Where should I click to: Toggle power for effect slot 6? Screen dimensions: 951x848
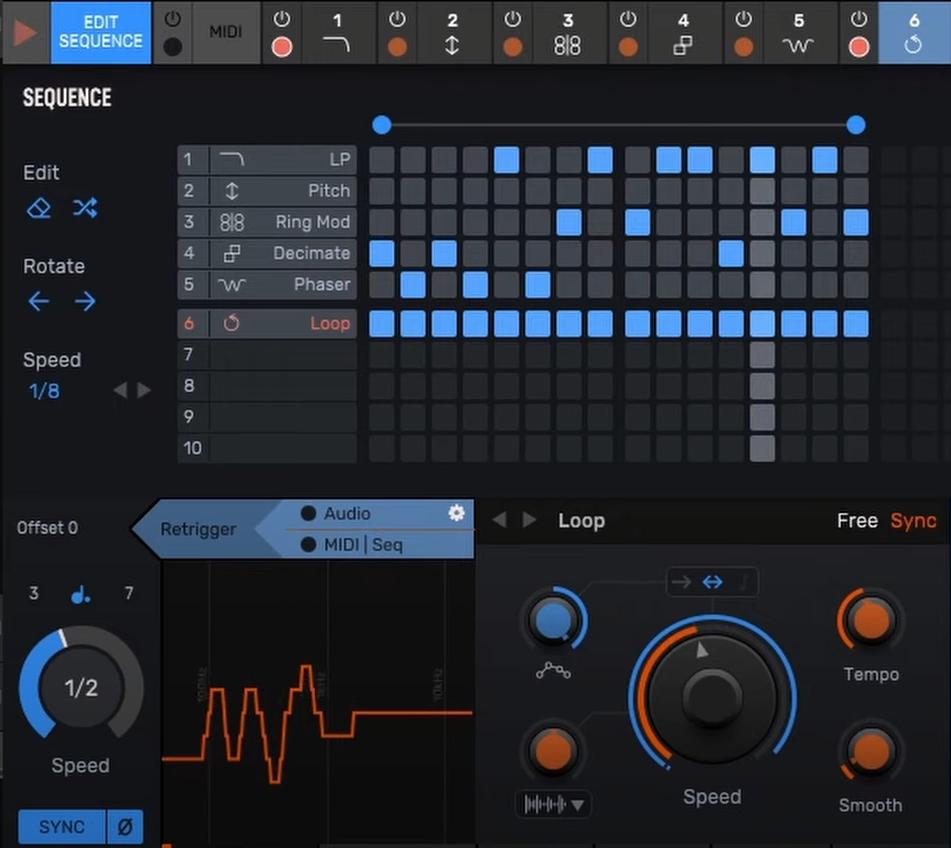(859, 19)
